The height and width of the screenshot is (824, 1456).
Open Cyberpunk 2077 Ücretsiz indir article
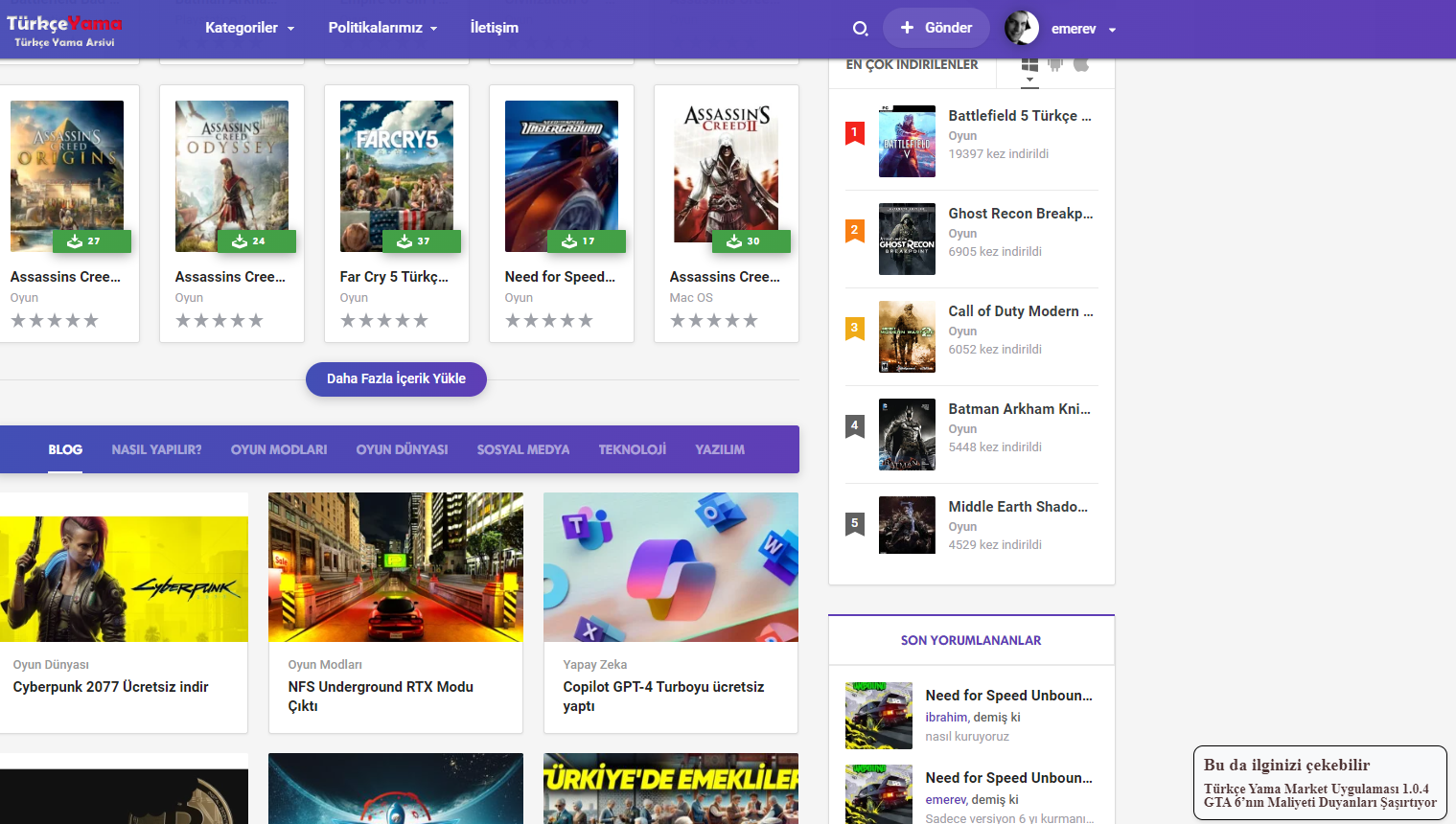pos(110,687)
